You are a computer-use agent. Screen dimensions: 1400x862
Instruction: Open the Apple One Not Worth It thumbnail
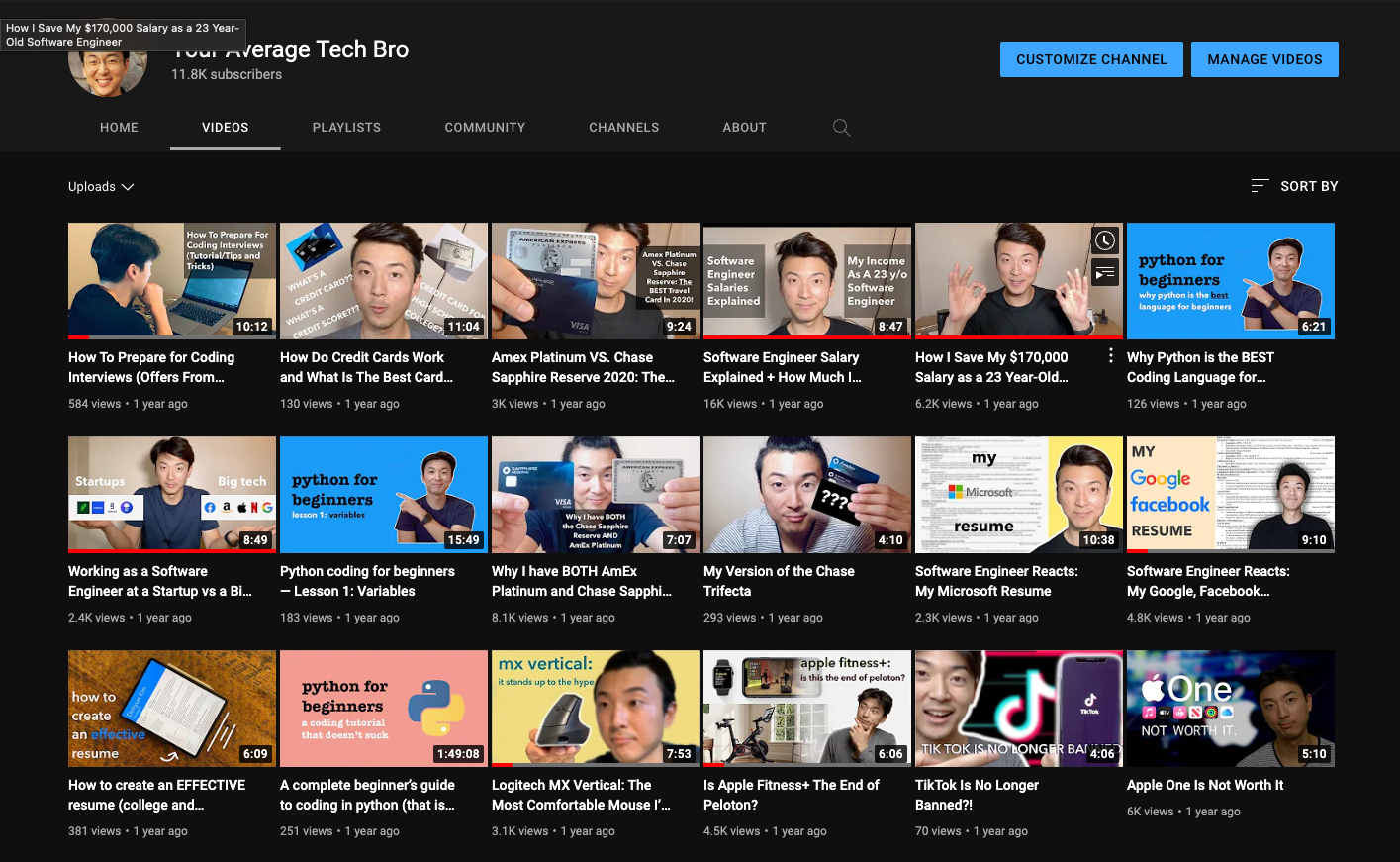click(1231, 709)
